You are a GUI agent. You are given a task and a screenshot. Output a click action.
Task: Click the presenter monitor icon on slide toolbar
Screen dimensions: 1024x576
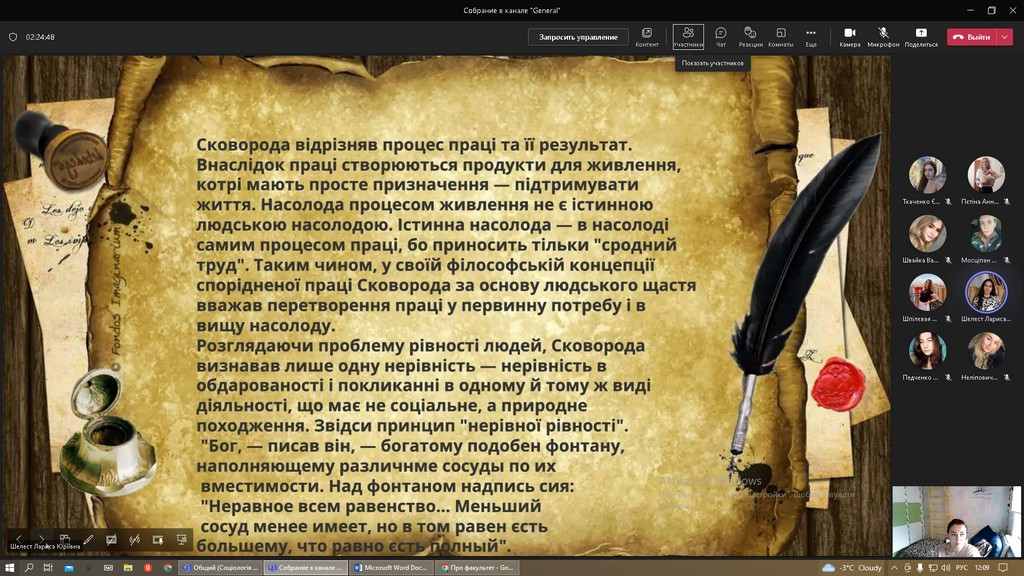click(x=182, y=539)
